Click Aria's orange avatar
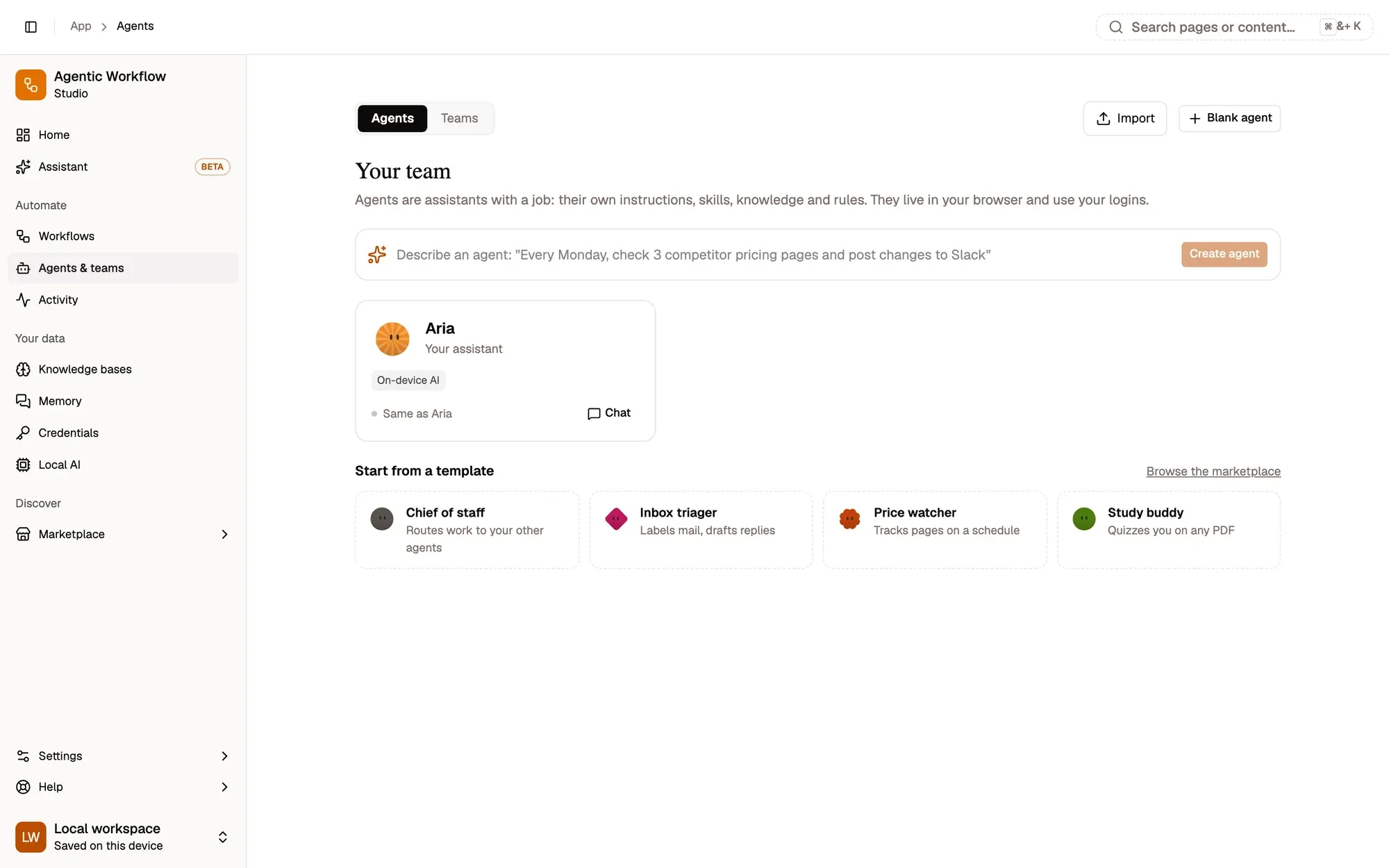Viewport: 1389px width, 868px height. 392,339
